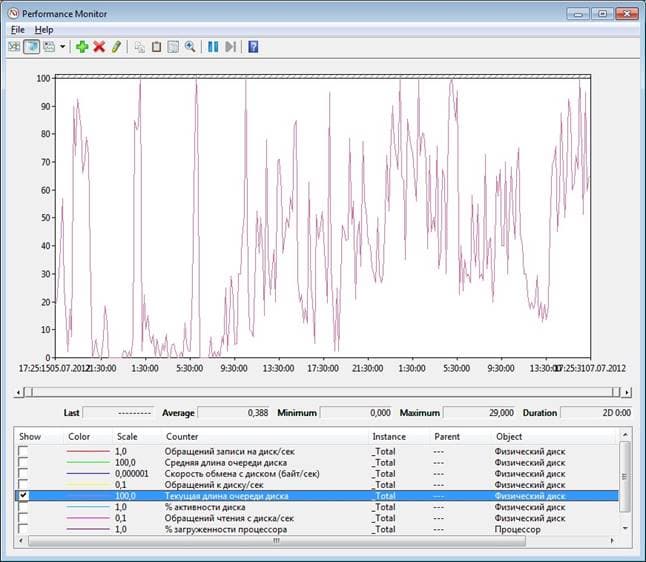Viewport: 646px width, 562px height.
Task: Click red color line of Обращений записи row
Action: 88,452
